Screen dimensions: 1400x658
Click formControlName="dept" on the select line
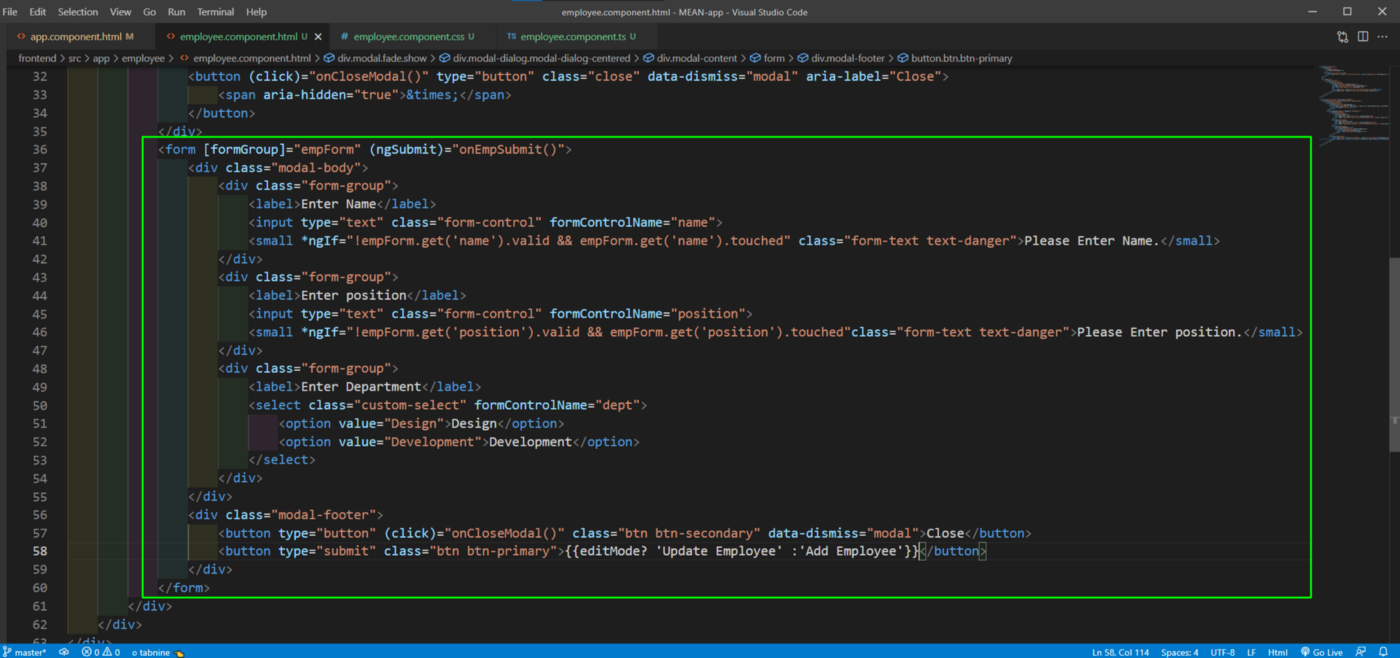pyautogui.click(x=557, y=405)
